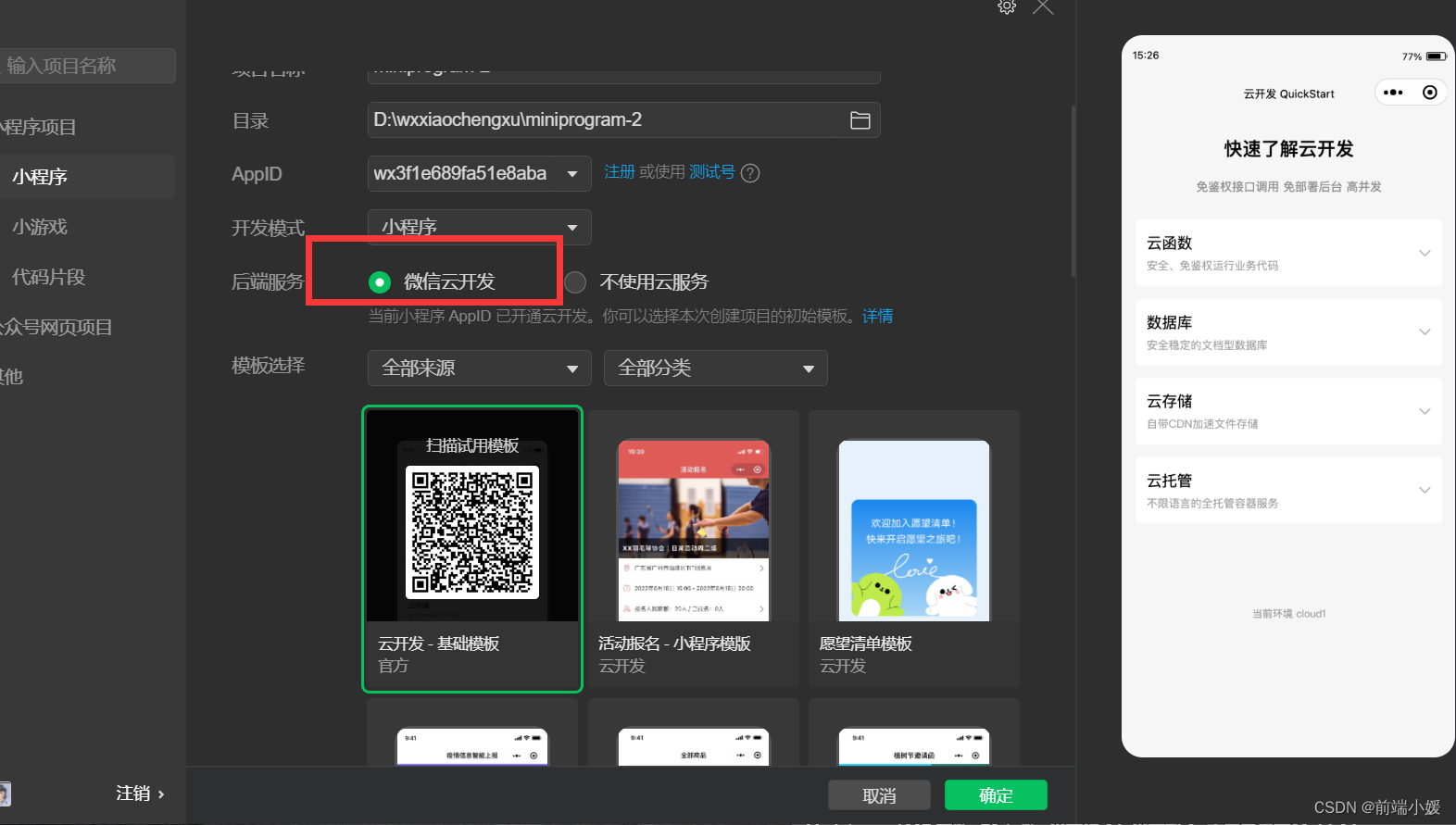Click the 测试号 link
Viewport: 1456px width, 825px height.
[x=711, y=172]
